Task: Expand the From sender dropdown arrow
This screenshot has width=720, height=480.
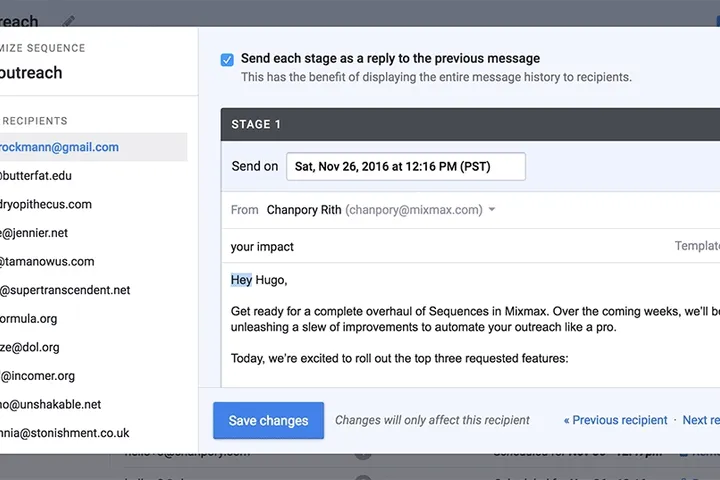Action: [492, 209]
